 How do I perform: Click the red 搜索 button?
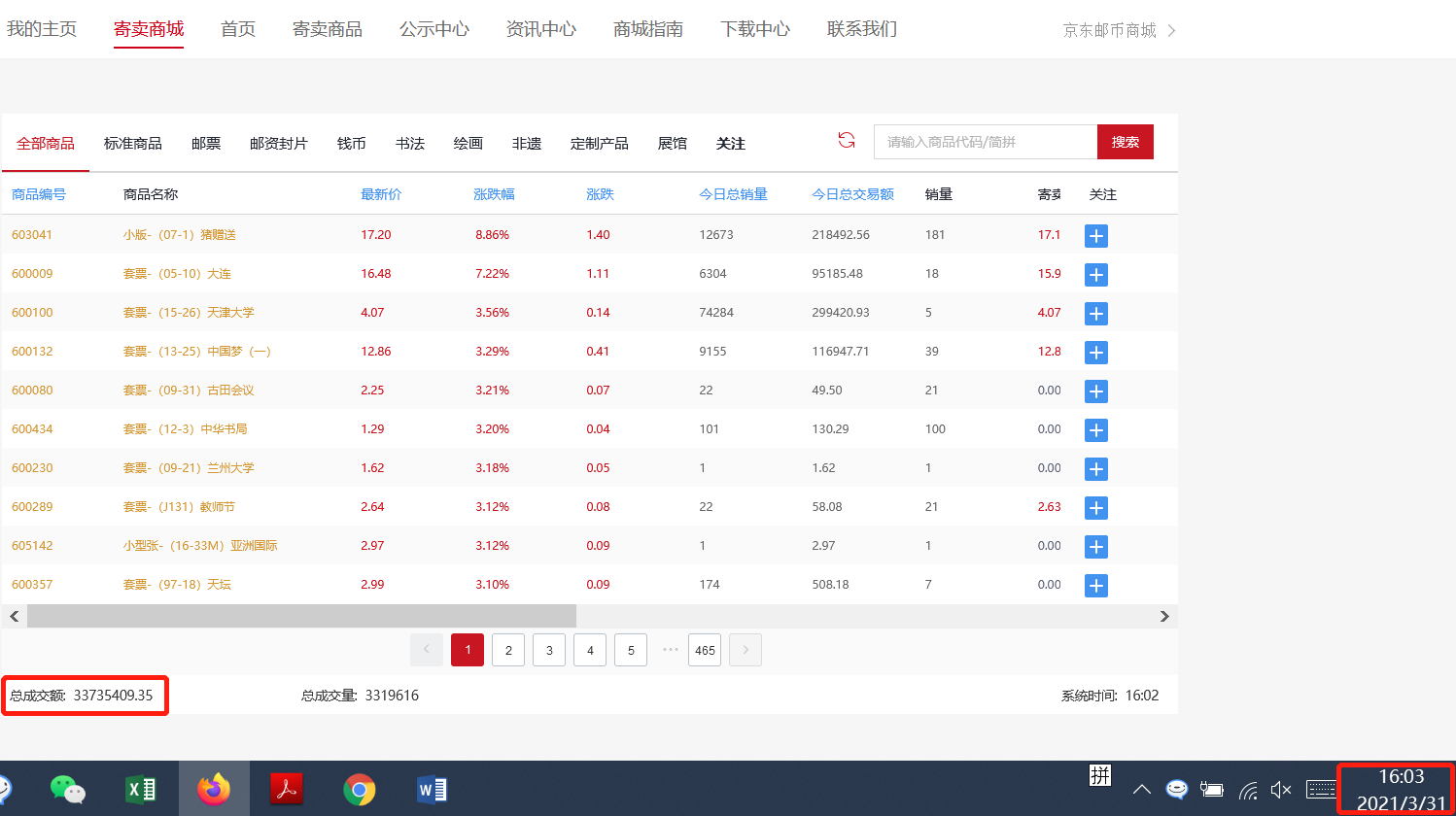(1126, 142)
